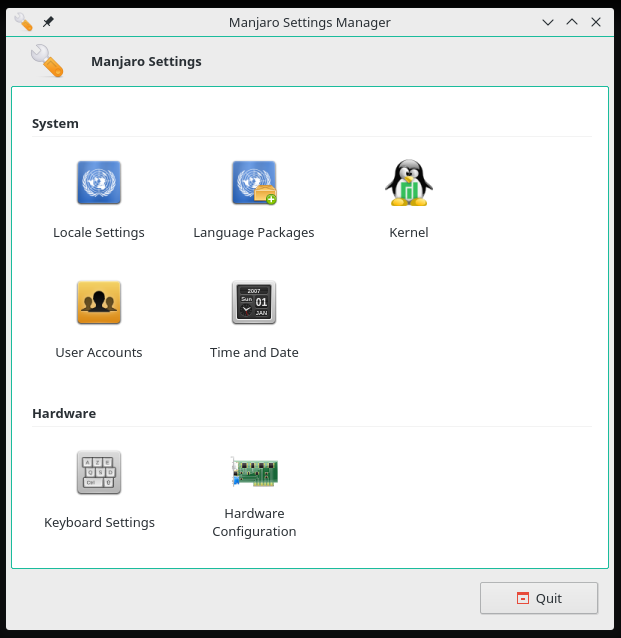Click the Hardware Configuration label

pyautogui.click(x=254, y=522)
